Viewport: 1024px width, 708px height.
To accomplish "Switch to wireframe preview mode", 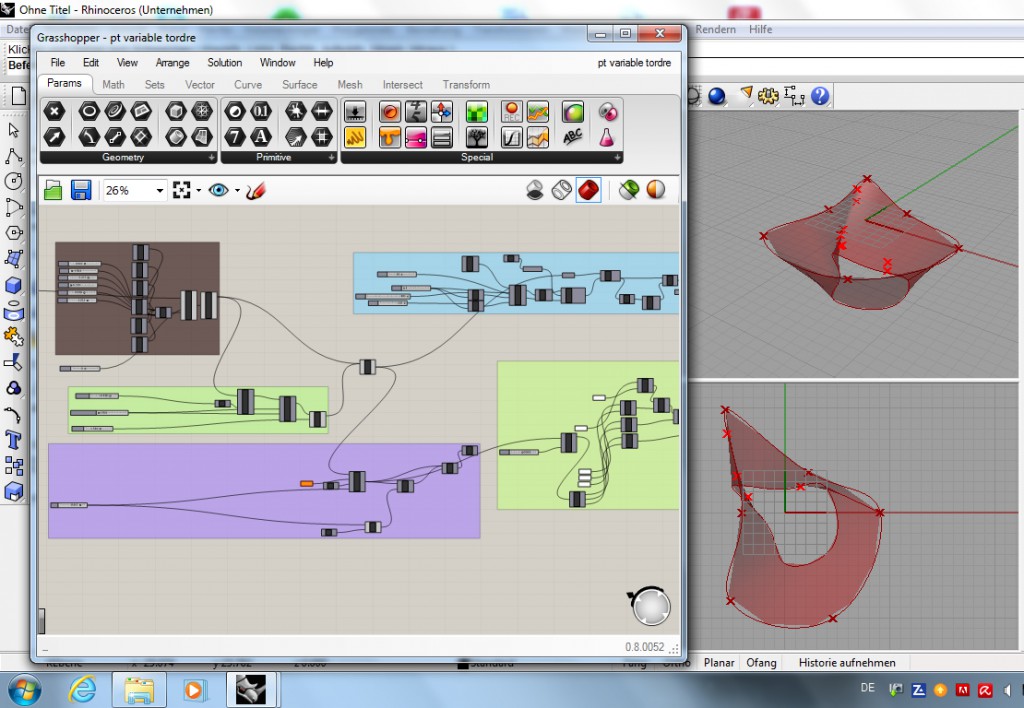I will coord(562,190).
